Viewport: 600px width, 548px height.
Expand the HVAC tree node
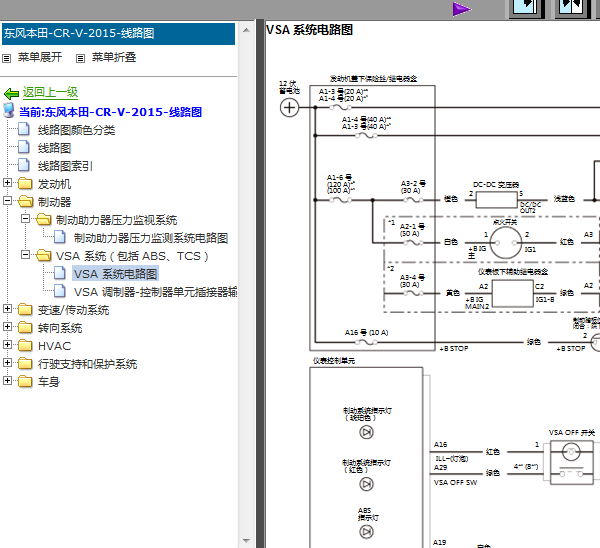pos(7,344)
